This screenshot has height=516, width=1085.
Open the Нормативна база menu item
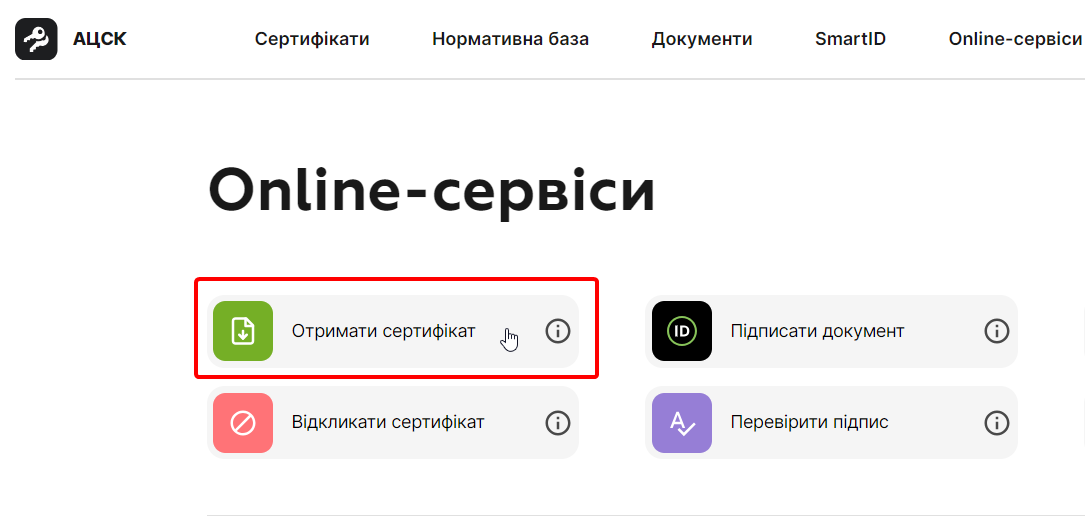(x=510, y=39)
